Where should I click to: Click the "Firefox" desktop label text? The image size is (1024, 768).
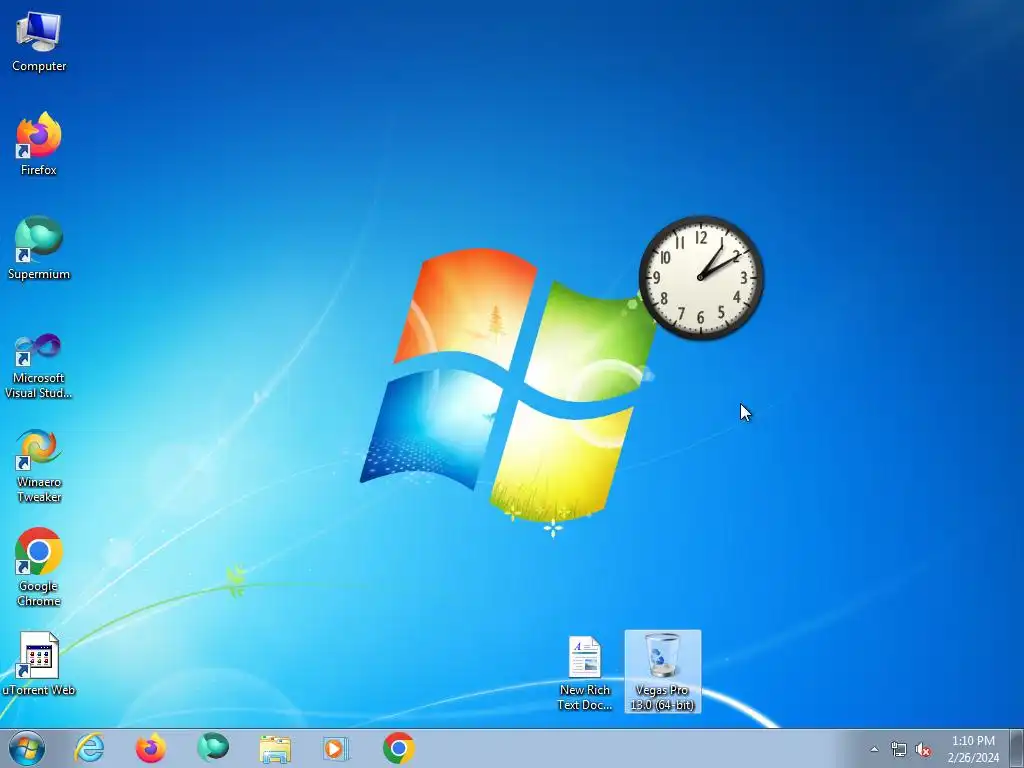39,170
